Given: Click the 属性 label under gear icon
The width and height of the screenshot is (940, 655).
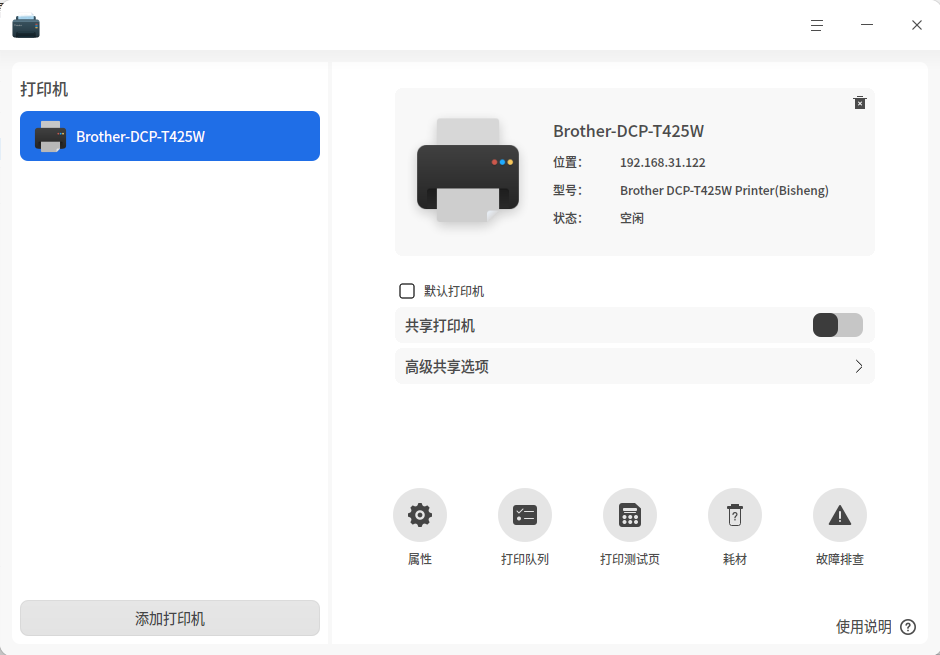Looking at the screenshot, I should click(420, 559).
